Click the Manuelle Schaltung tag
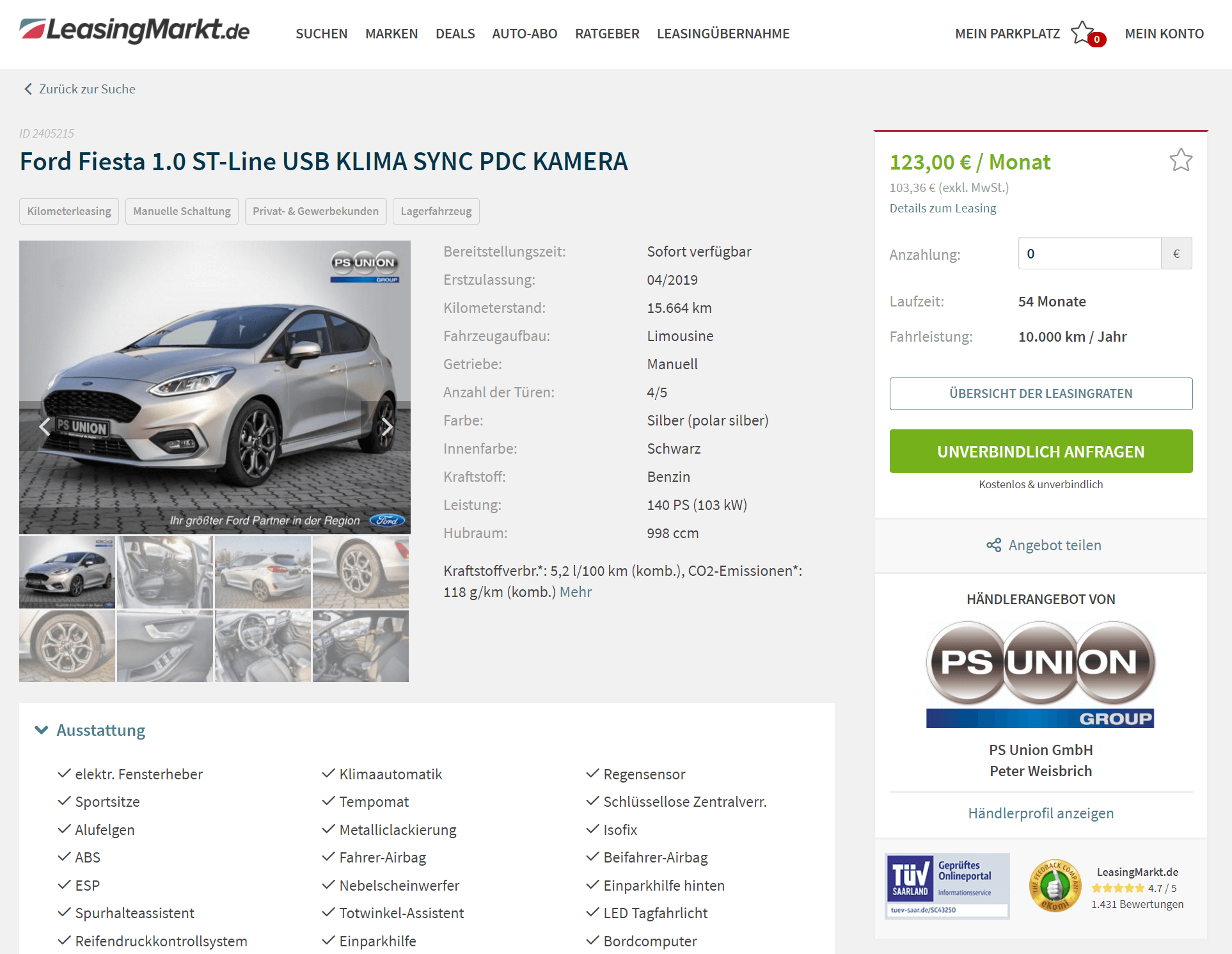The image size is (1232, 954). [x=182, y=211]
